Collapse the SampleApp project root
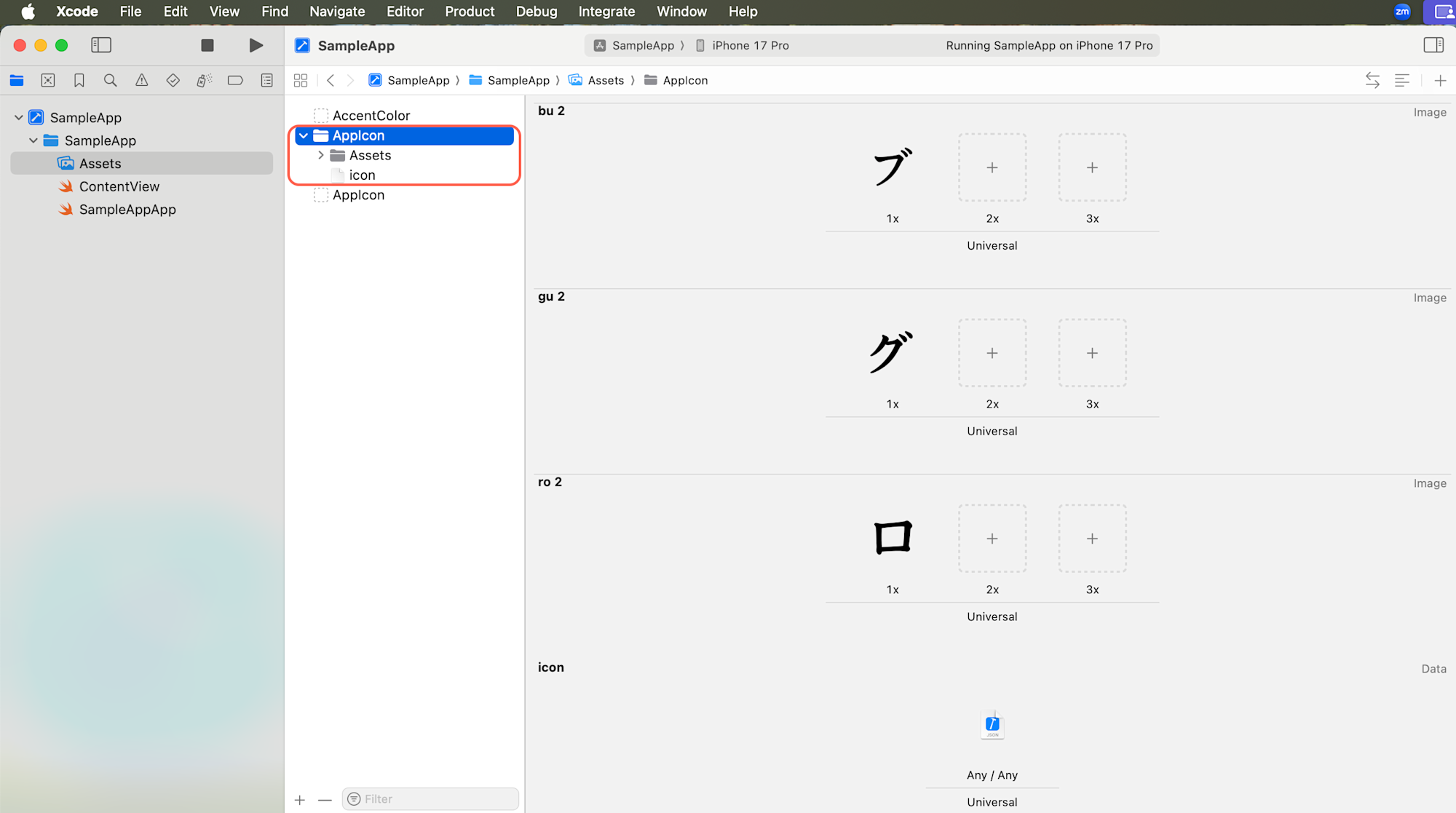Viewport: 1456px width, 813px height. [18, 117]
